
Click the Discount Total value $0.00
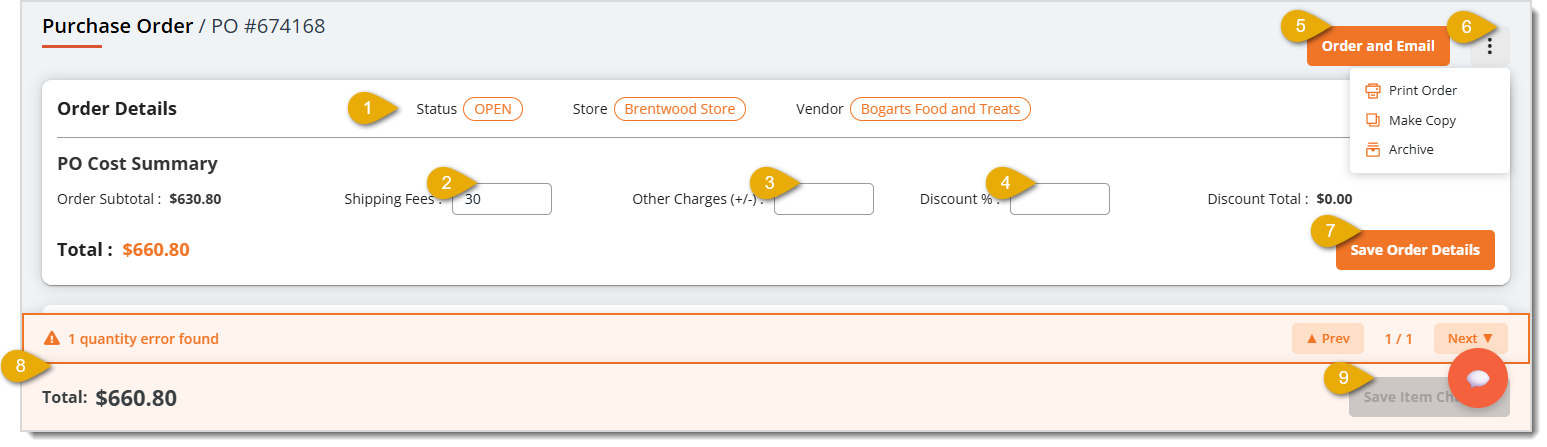[x=1334, y=199]
